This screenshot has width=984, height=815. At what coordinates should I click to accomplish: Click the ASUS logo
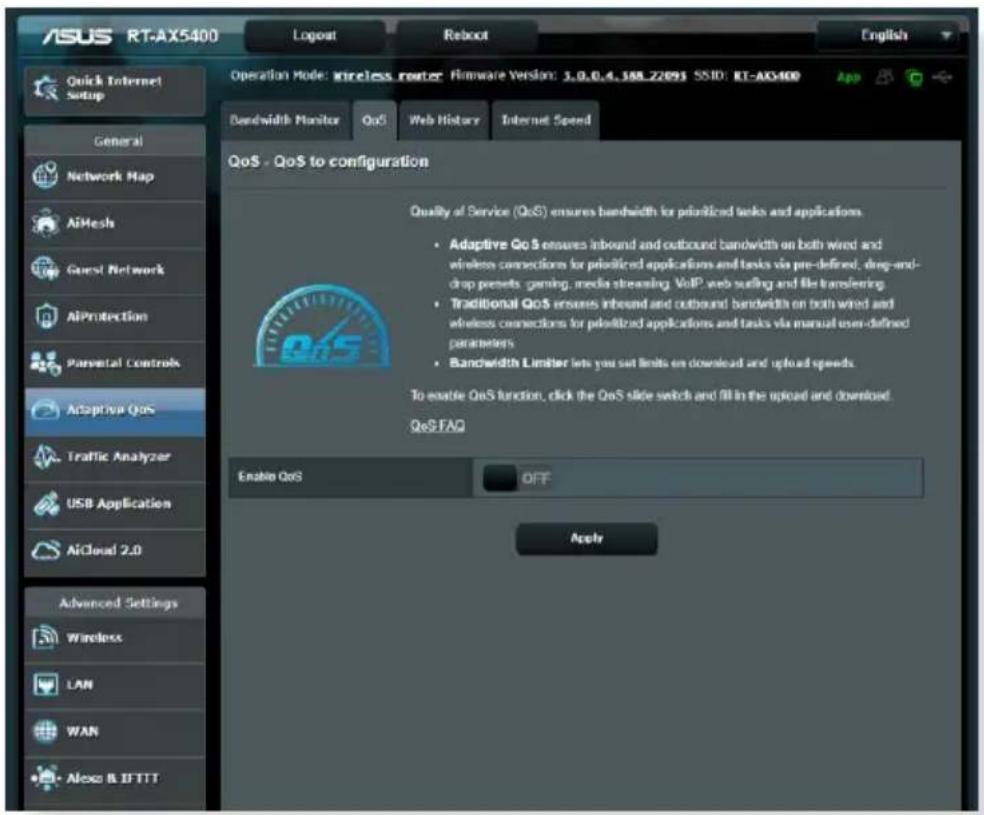point(77,36)
